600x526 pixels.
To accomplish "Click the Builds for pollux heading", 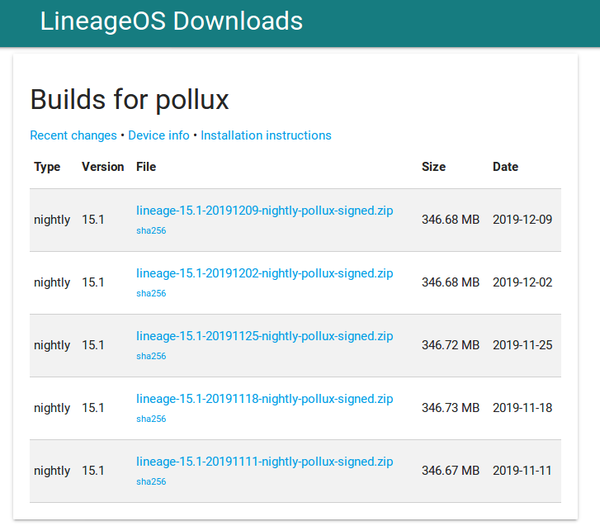I will [129, 100].
